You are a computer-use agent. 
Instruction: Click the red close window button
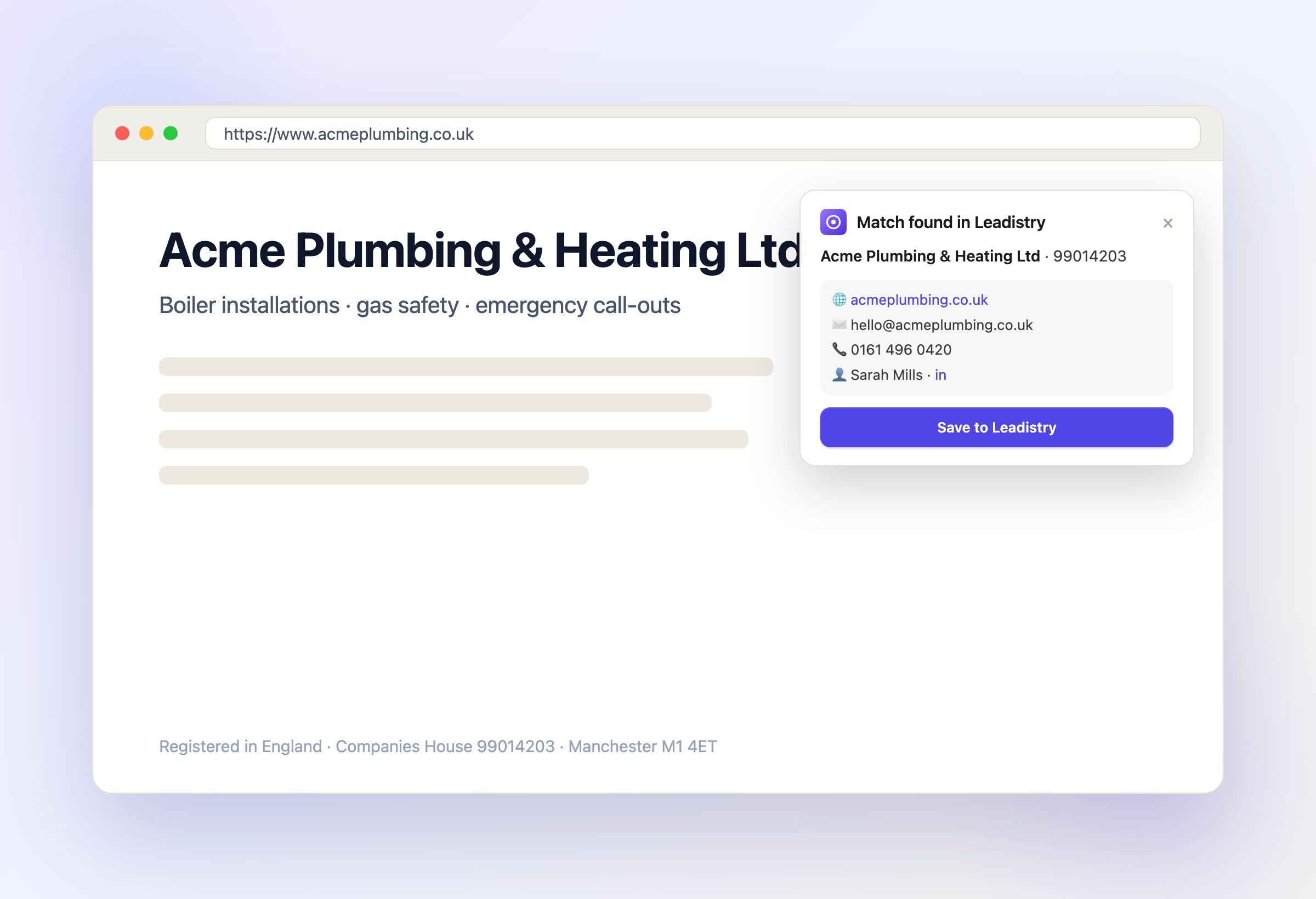click(x=122, y=133)
